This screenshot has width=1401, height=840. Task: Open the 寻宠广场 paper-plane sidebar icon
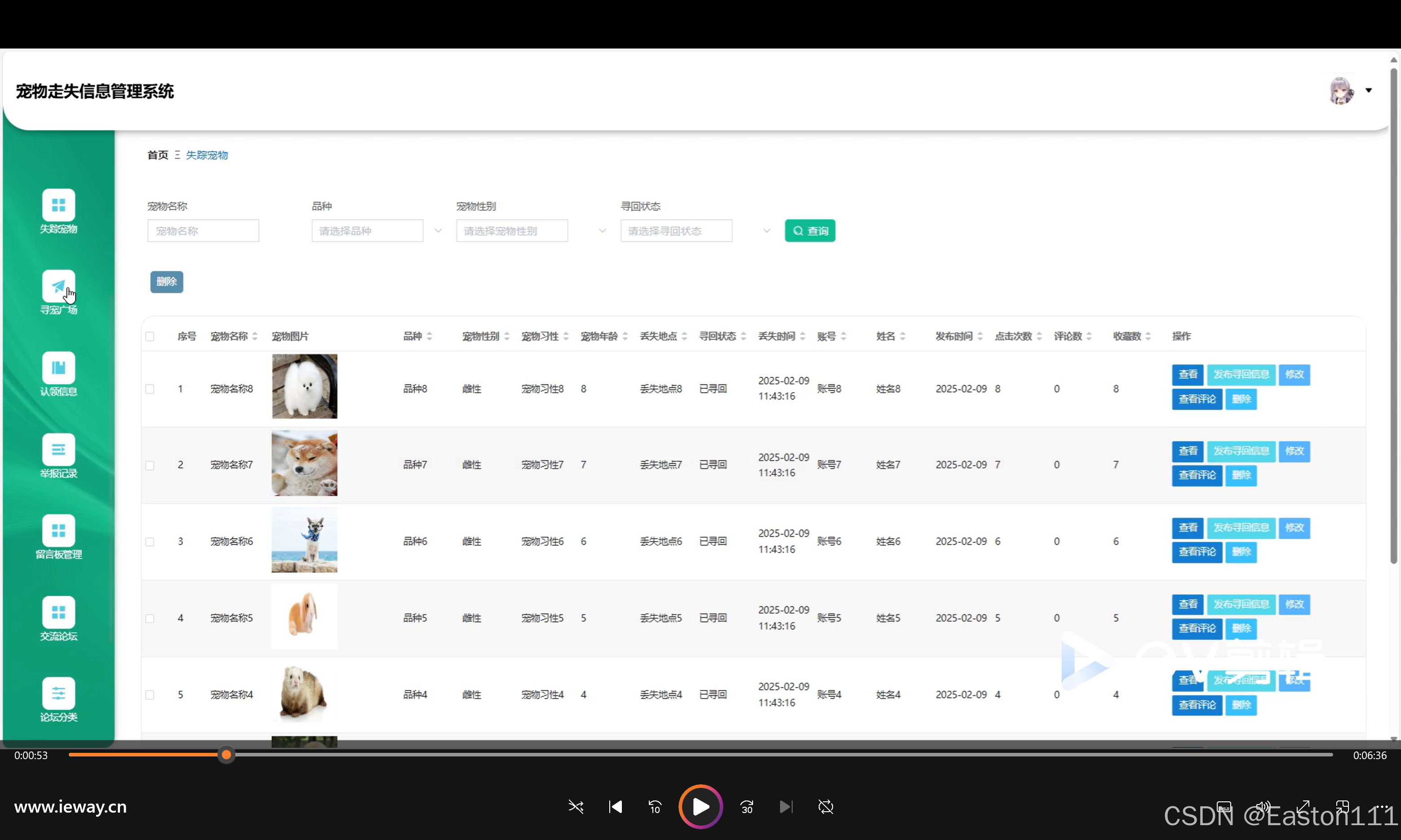(58, 287)
